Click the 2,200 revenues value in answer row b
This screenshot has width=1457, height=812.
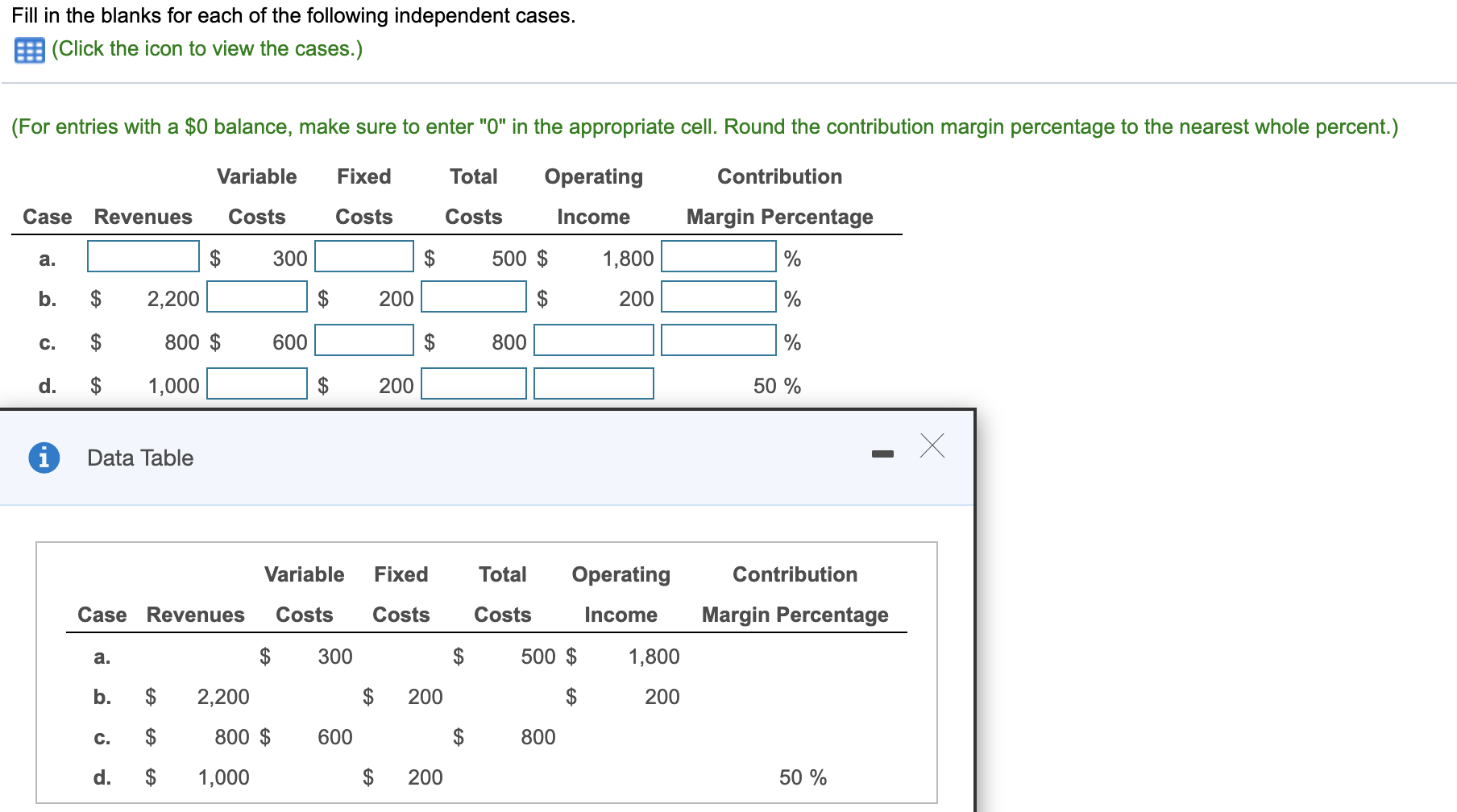coord(173,299)
